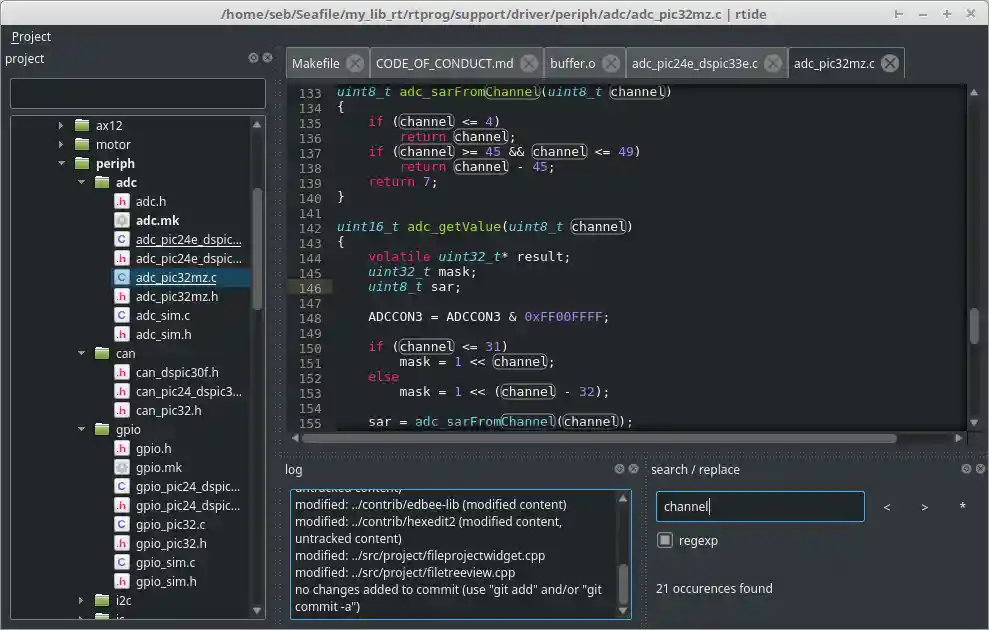
Task: Click the search field containing 'channel'
Action: tap(760, 506)
